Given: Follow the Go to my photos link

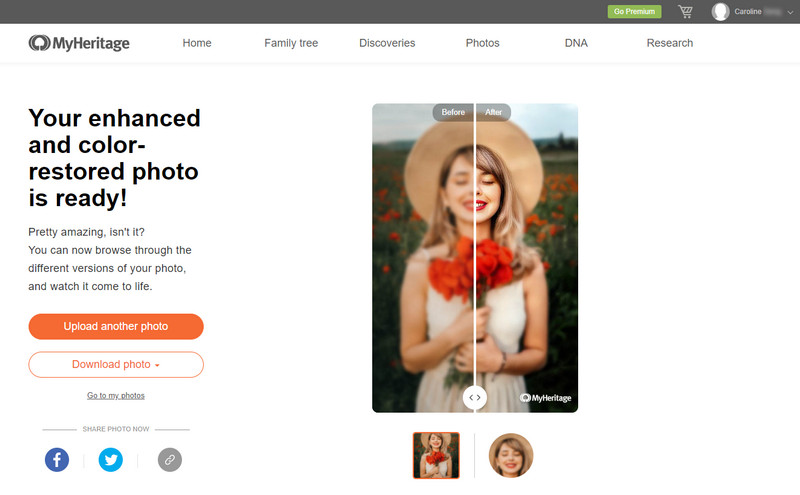Looking at the screenshot, I should coord(116,395).
